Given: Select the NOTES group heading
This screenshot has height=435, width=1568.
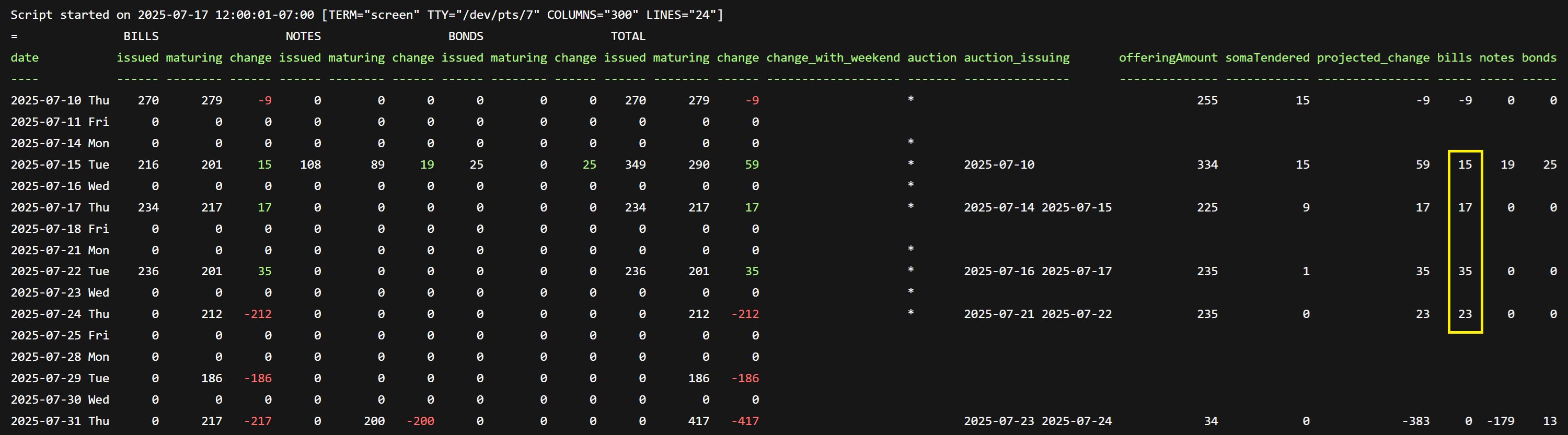Looking at the screenshot, I should (x=303, y=36).
